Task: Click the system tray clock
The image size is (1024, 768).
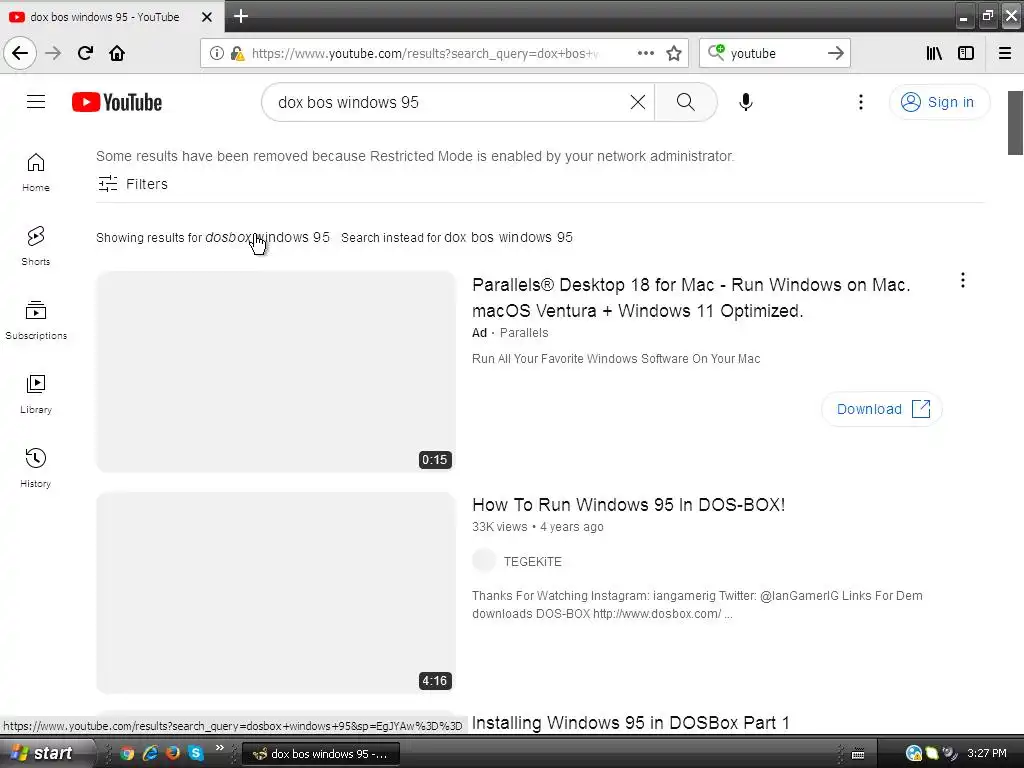Action: (987, 753)
